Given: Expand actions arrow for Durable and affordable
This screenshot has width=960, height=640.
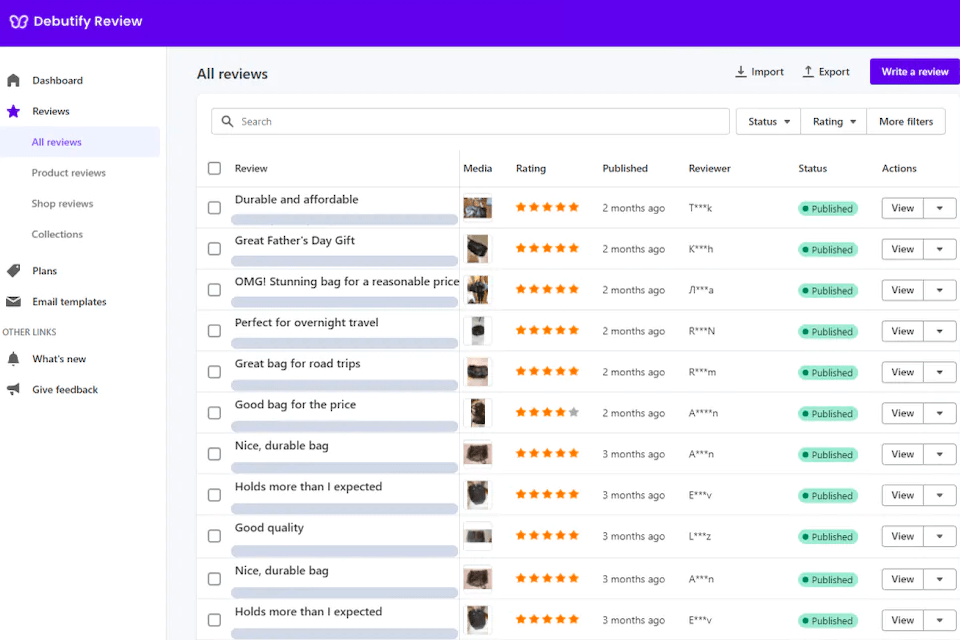Looking at the screenshot, I should pyautogui.click(x=940, y=208).
